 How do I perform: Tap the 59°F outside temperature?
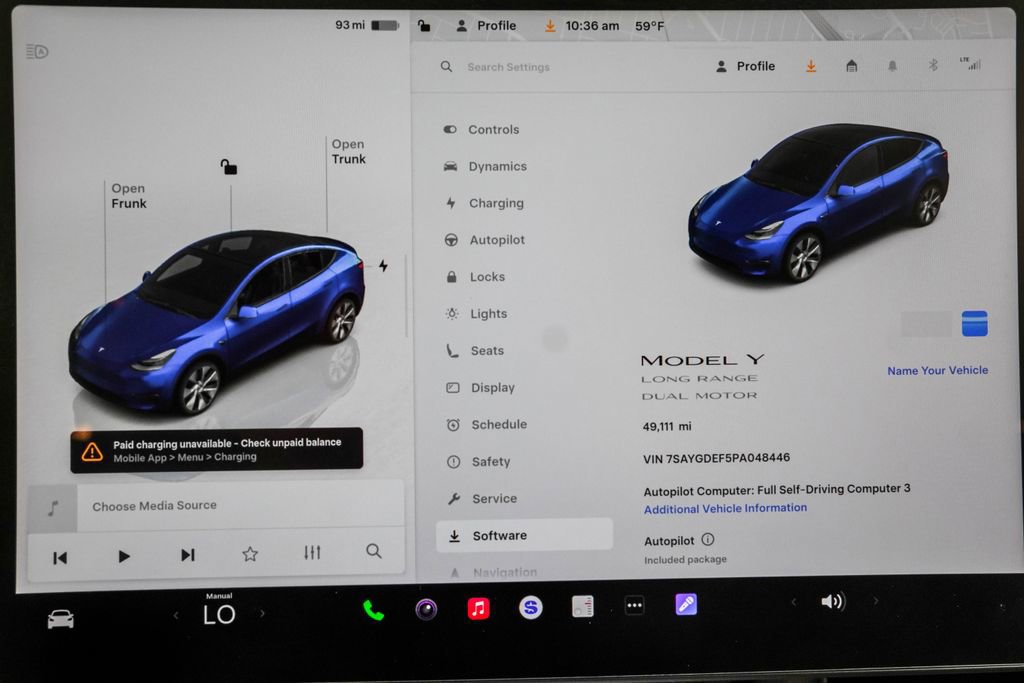tap(649, 26)
